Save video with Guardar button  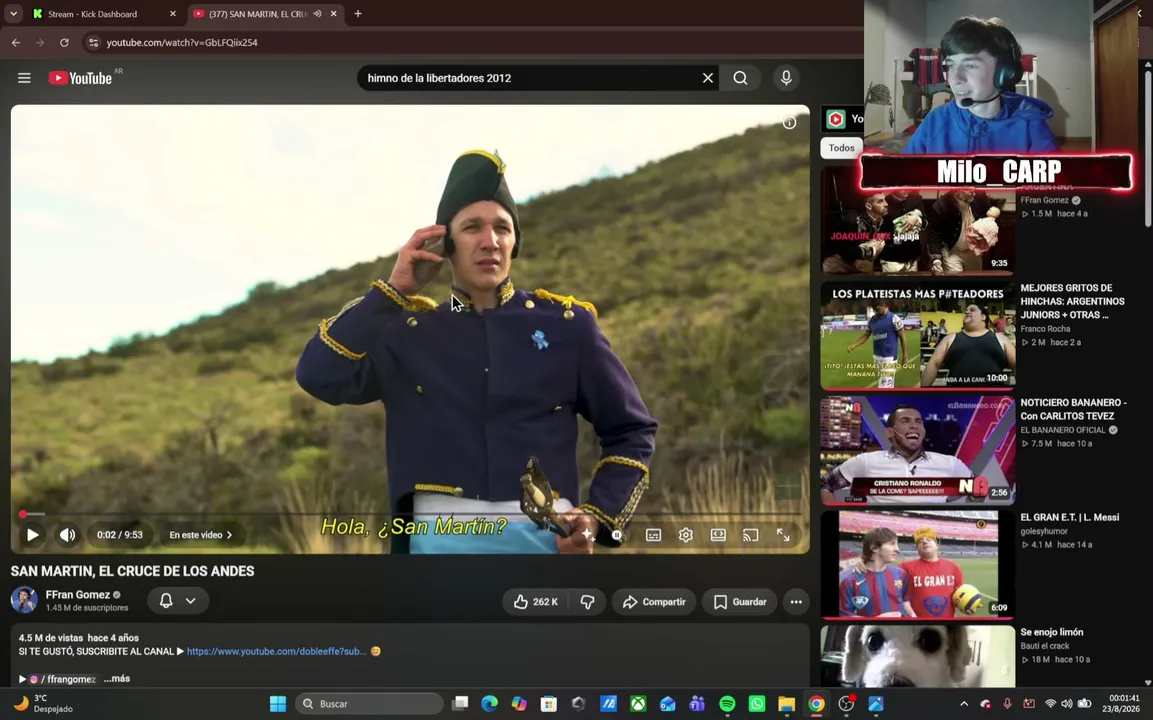(740, 602)
